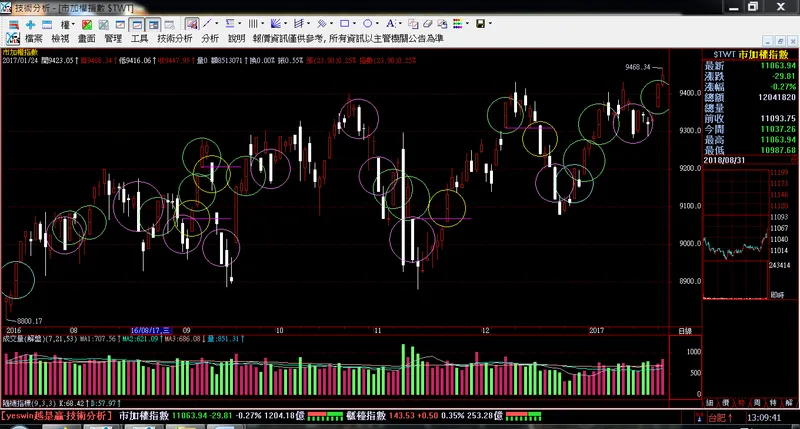
Task: Click the 市加權指數 chart title label
Action: click(20, 52)
